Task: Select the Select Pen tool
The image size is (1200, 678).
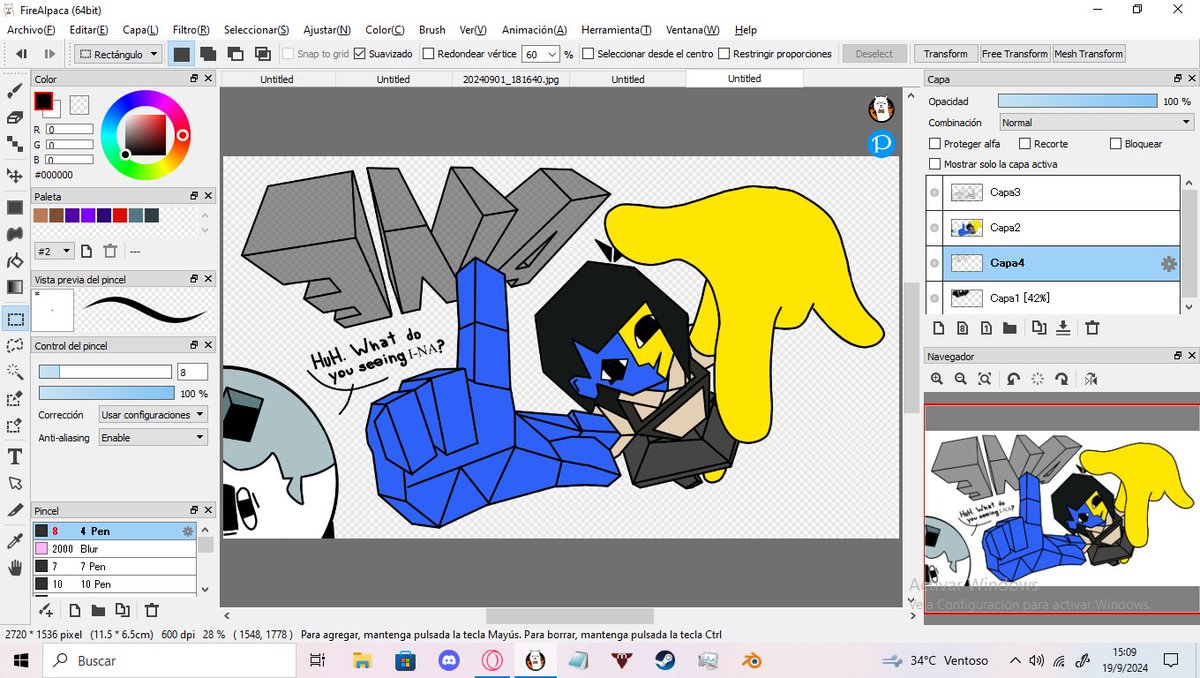Action: click(x=15, y=399)
